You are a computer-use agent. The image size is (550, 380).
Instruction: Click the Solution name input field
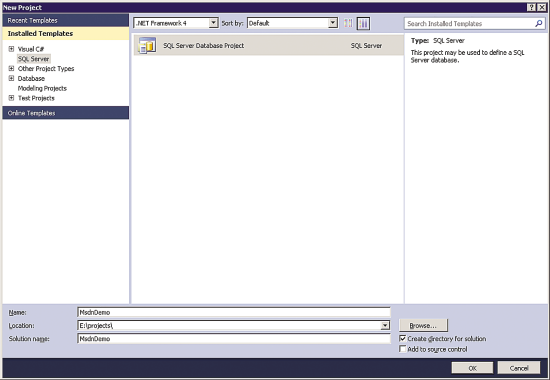[234, 339]
